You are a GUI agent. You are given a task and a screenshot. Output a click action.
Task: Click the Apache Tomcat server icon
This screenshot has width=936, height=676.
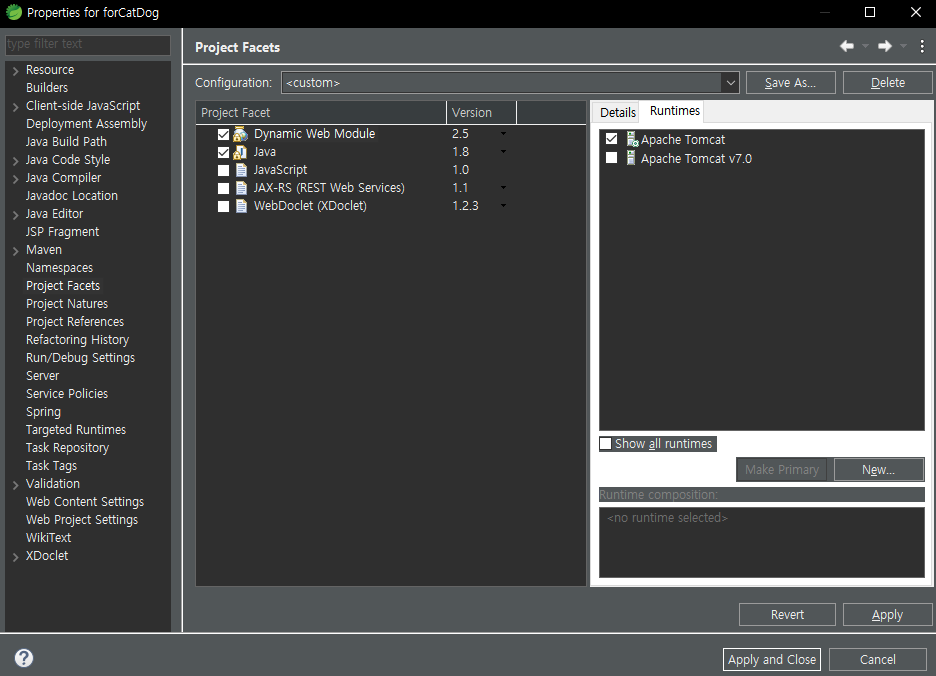(x=632, y=139)
